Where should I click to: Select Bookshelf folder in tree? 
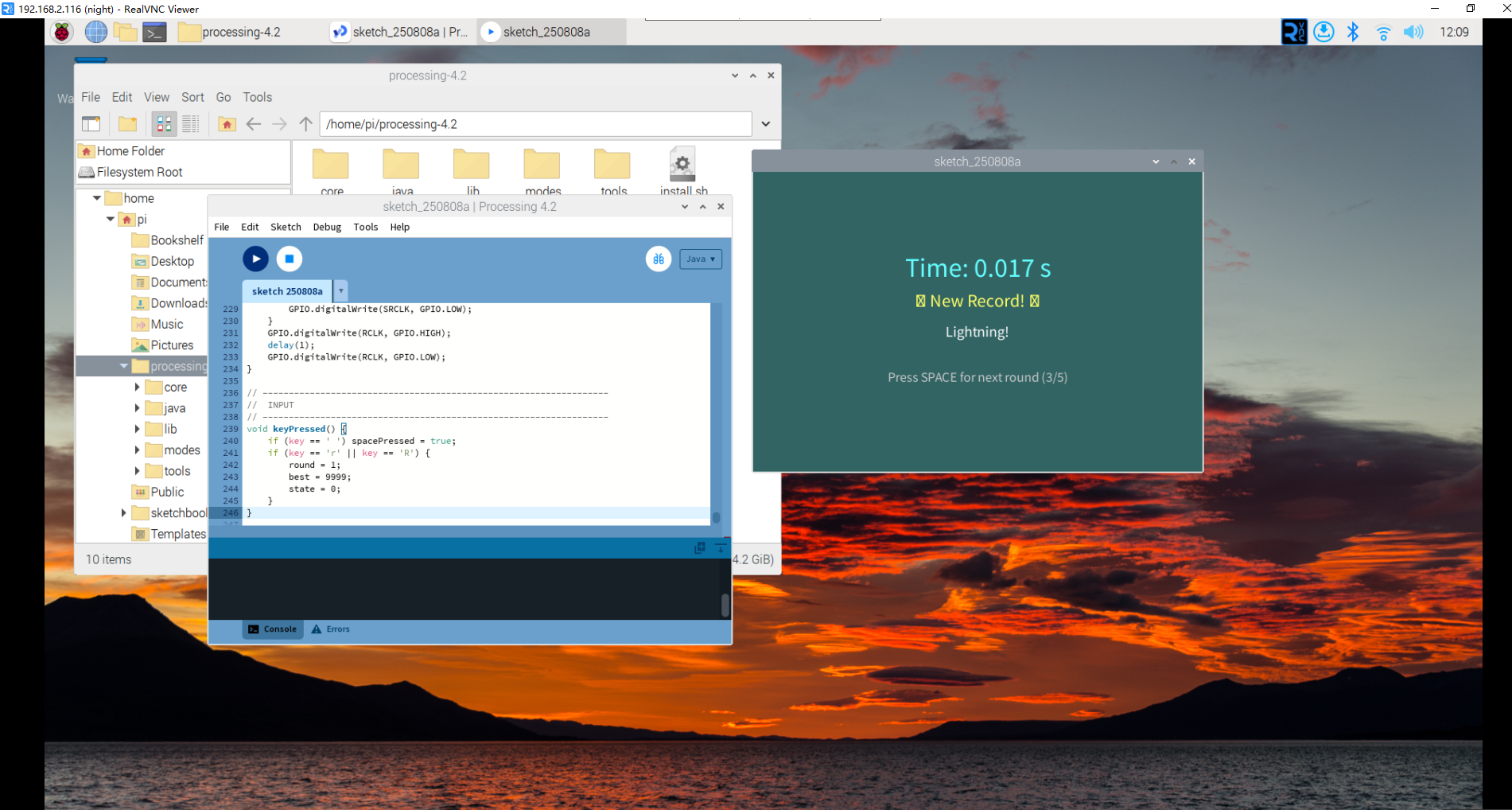pos(169,240)
